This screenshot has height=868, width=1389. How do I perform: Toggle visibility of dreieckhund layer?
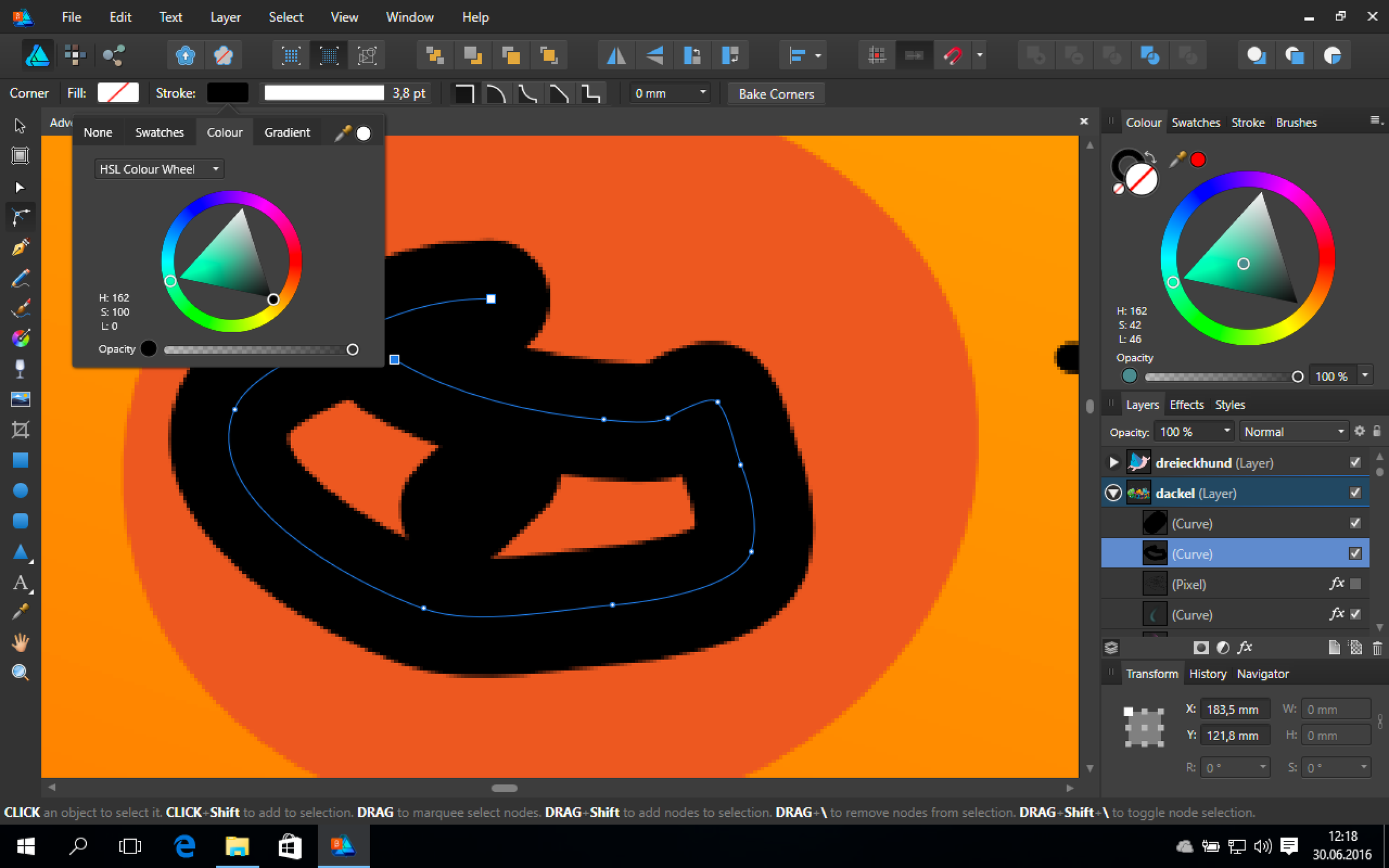tap(1355, 462)
